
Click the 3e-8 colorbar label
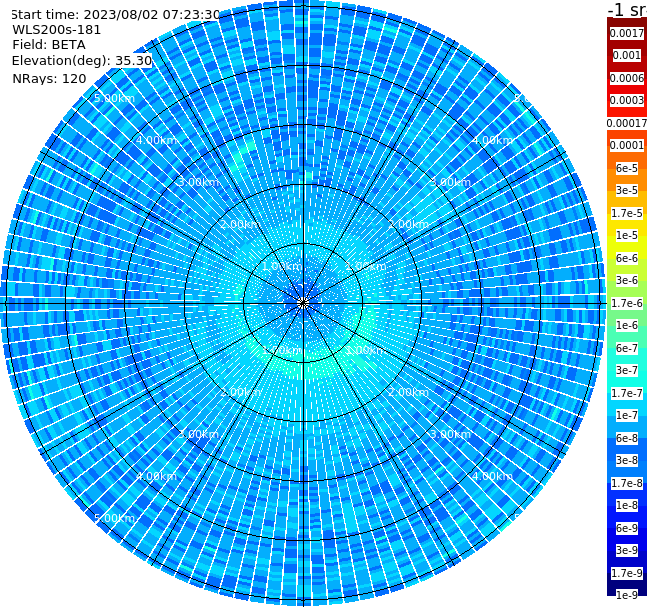pos(627,460)
